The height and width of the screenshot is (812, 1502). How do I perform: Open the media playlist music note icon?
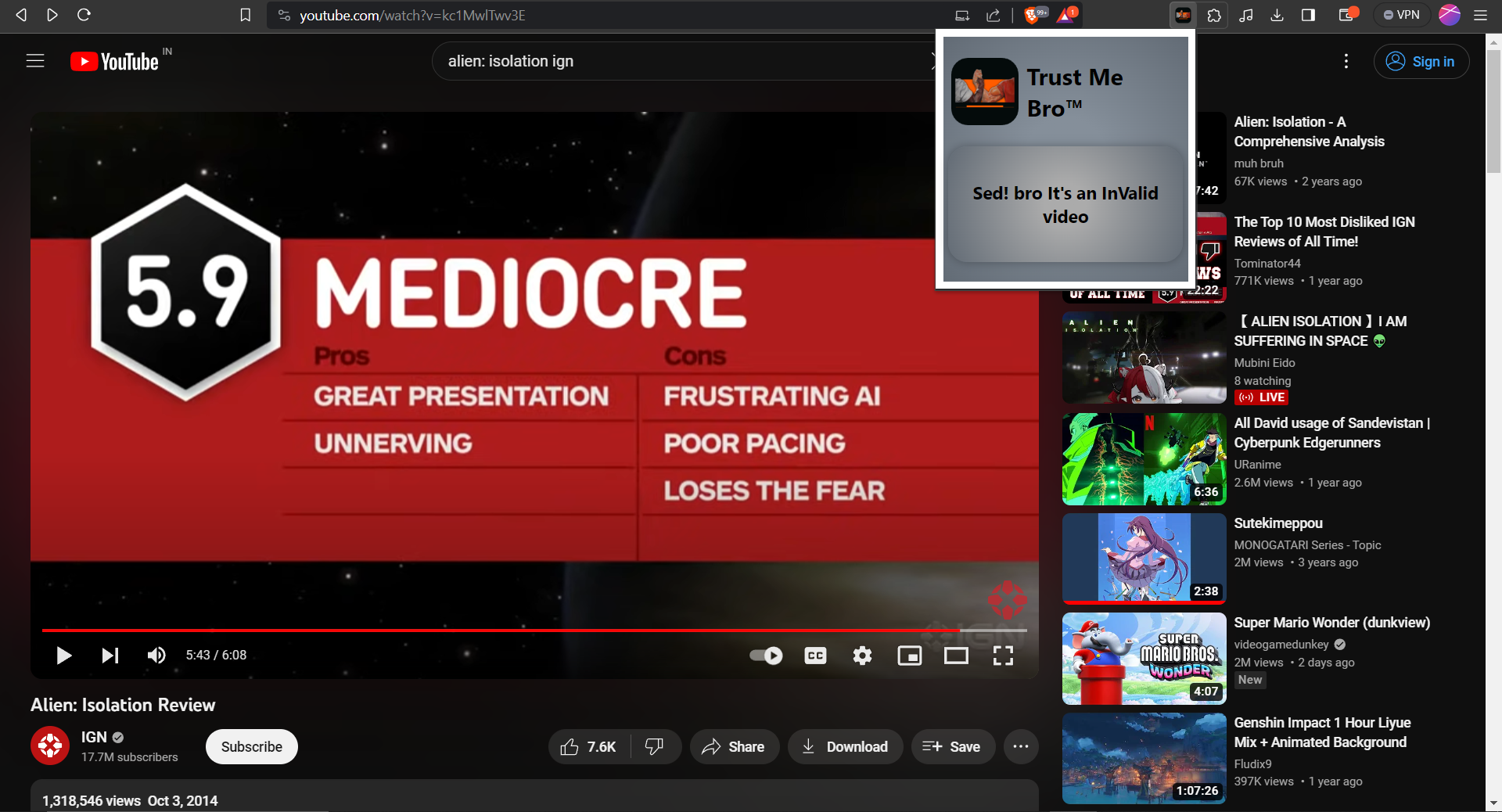click(1246, 15)
